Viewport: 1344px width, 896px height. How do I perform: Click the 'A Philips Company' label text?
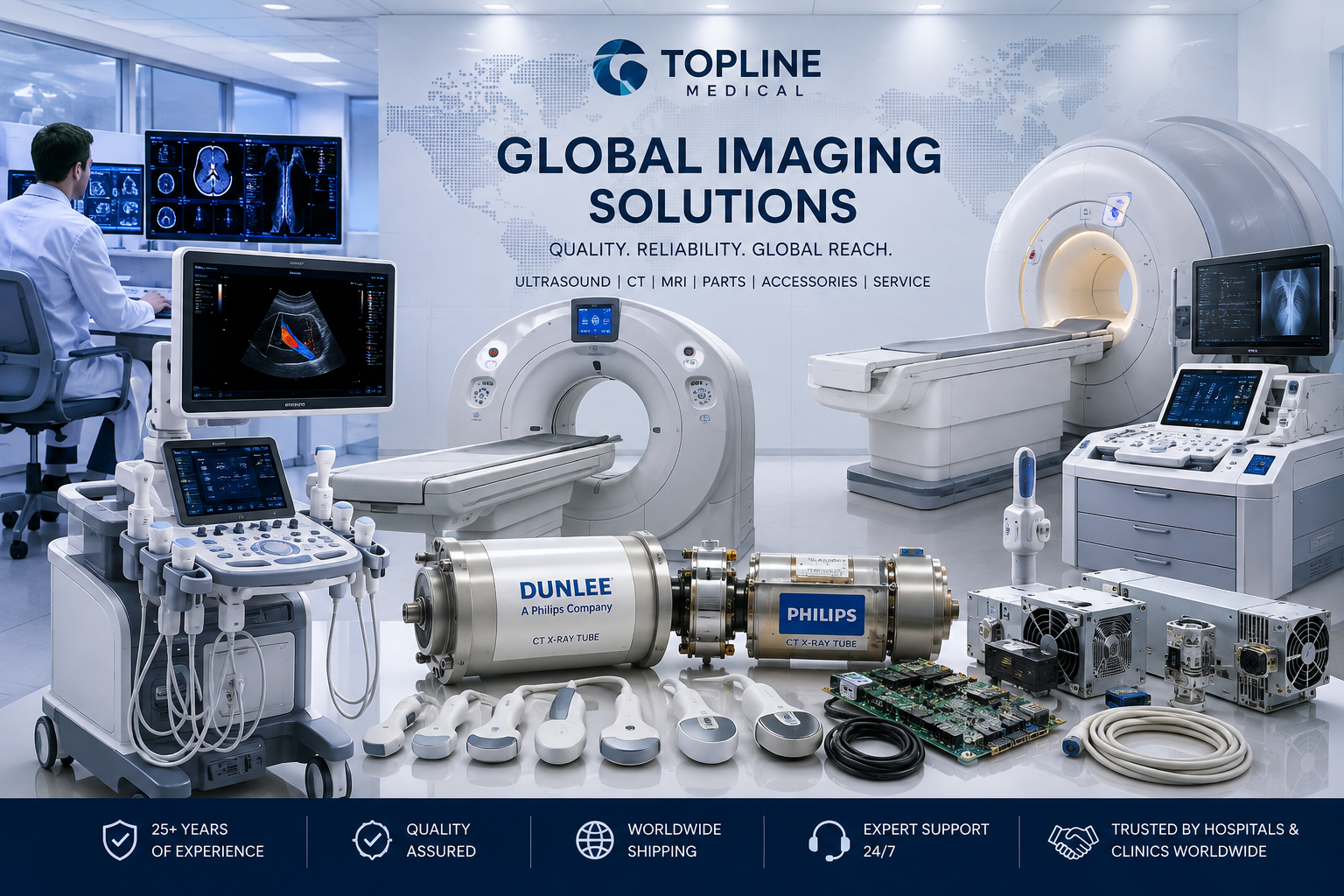click(x=567, y=610)
